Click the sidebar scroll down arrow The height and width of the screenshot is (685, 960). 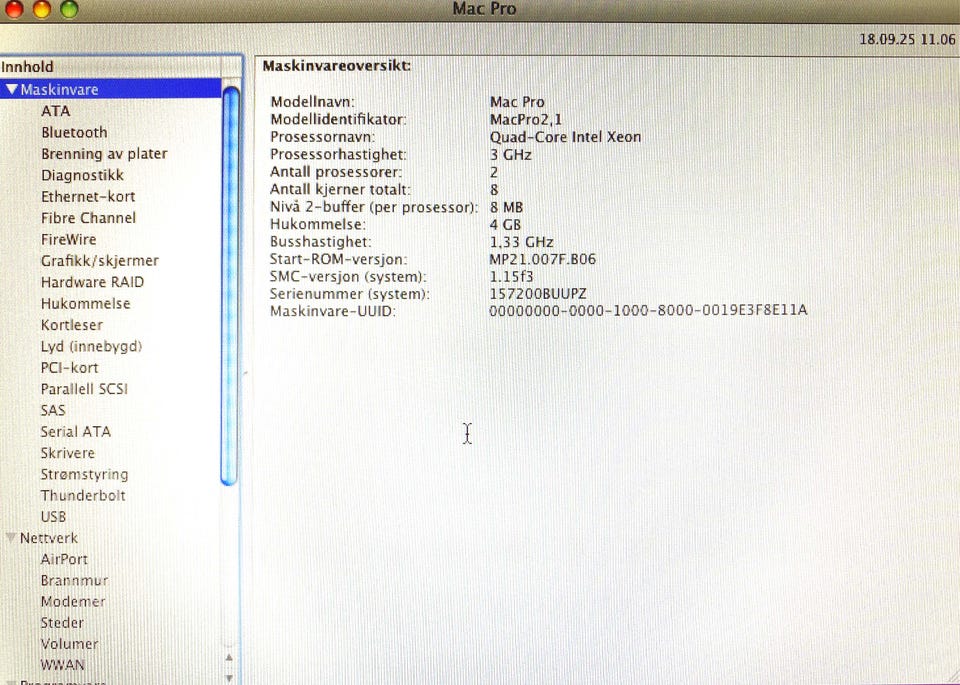click(x=229, y=677)
